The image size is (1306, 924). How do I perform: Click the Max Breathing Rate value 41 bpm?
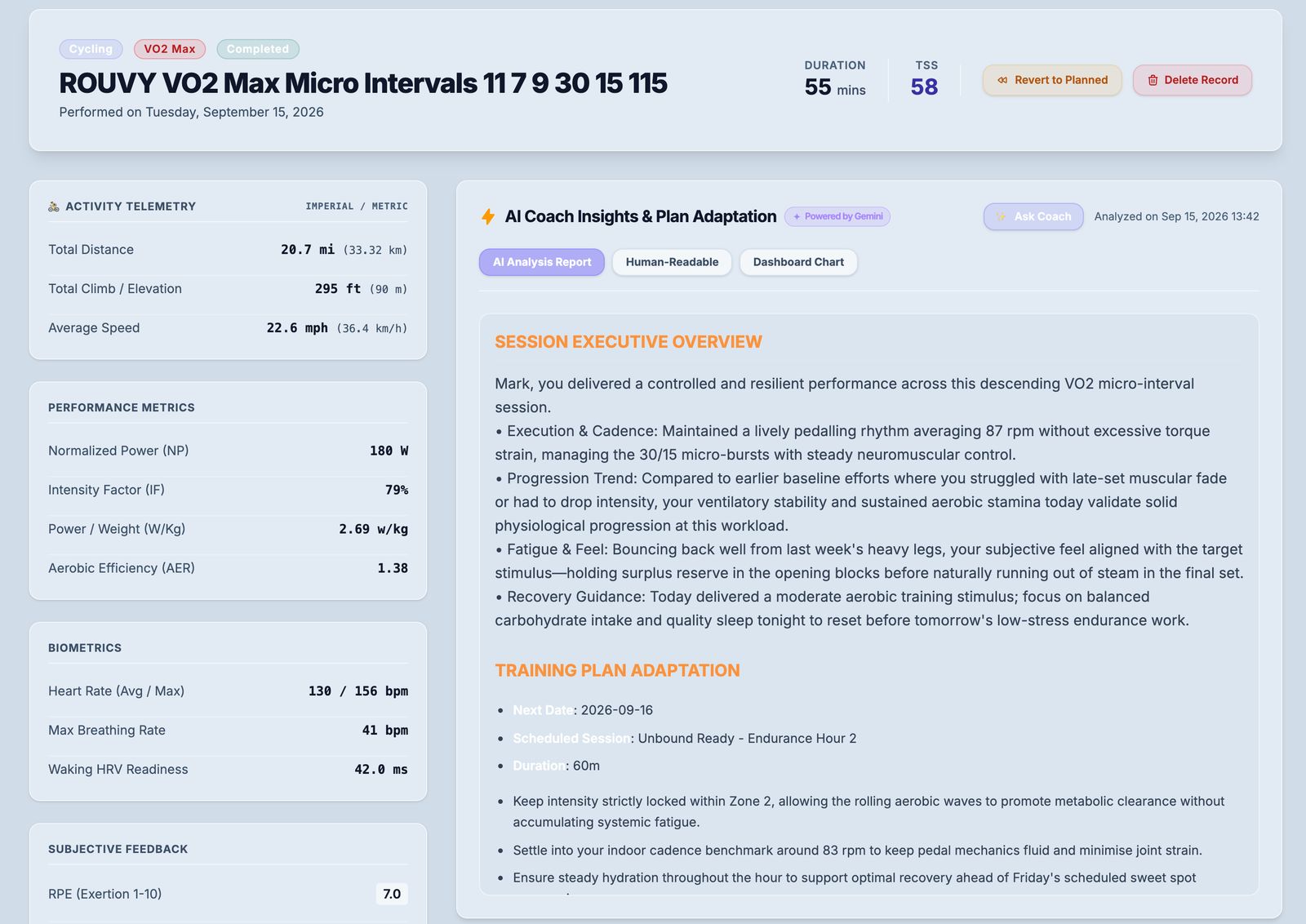(385, 731)
